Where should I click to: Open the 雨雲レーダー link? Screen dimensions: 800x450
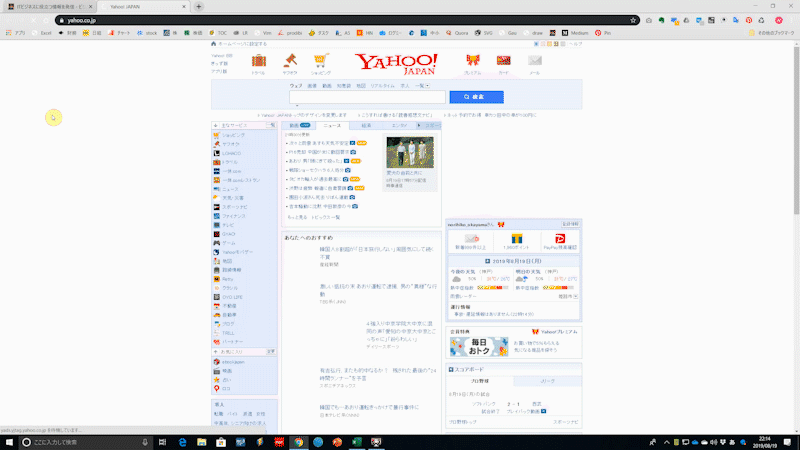click(463, 296)
